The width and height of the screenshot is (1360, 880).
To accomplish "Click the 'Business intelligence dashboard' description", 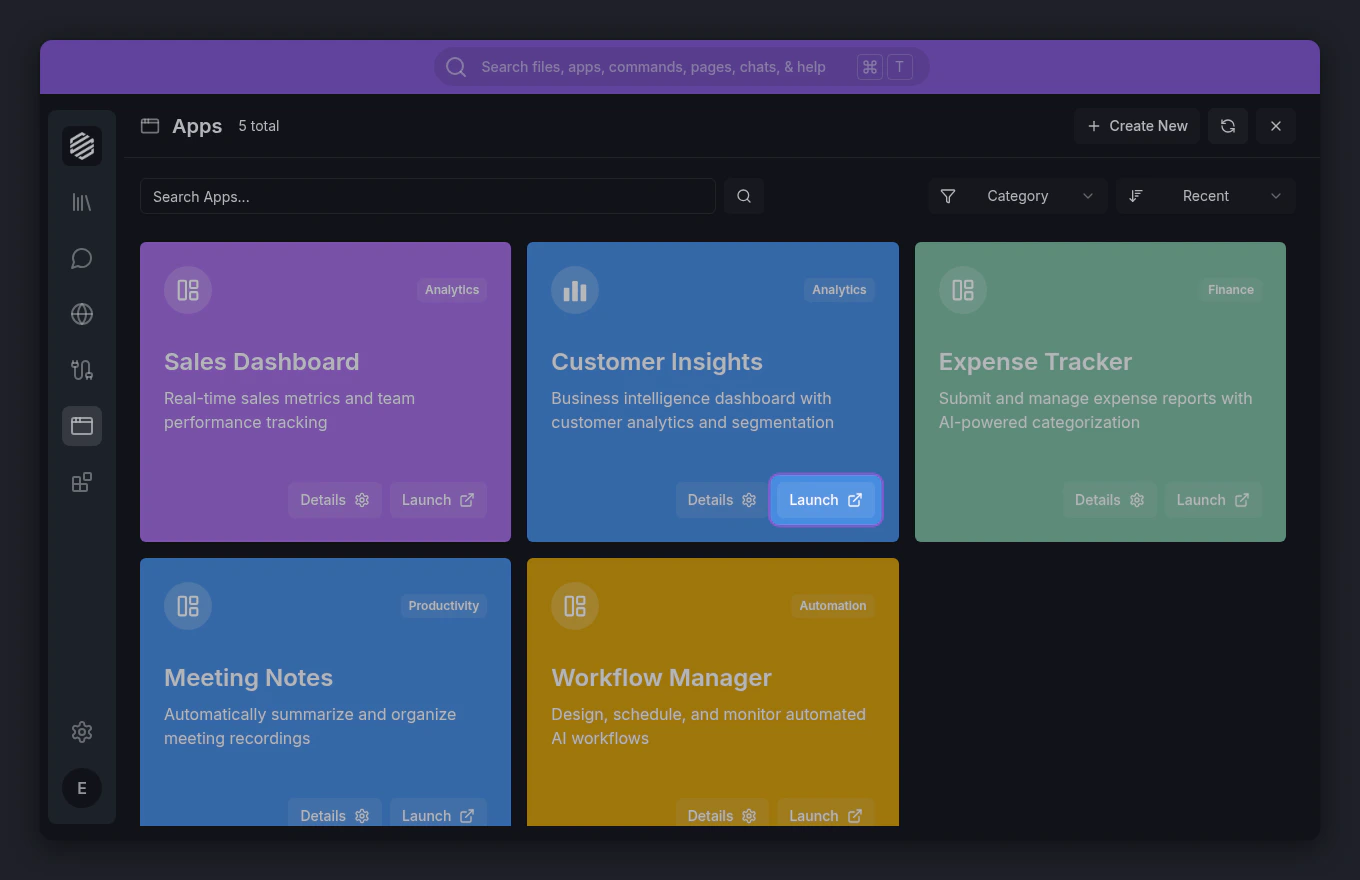I will pos(692,410).
